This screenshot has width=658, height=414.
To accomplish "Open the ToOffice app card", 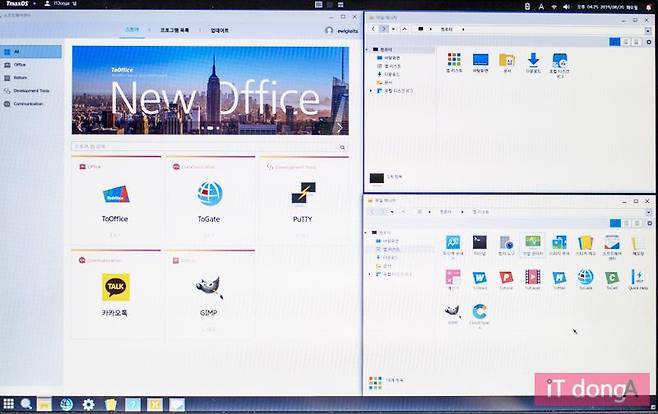I will click(116, 200).
